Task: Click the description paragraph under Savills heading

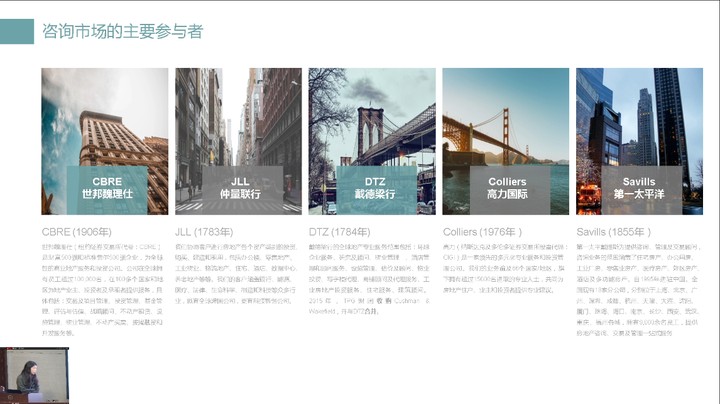Action: tap(638, 290)
